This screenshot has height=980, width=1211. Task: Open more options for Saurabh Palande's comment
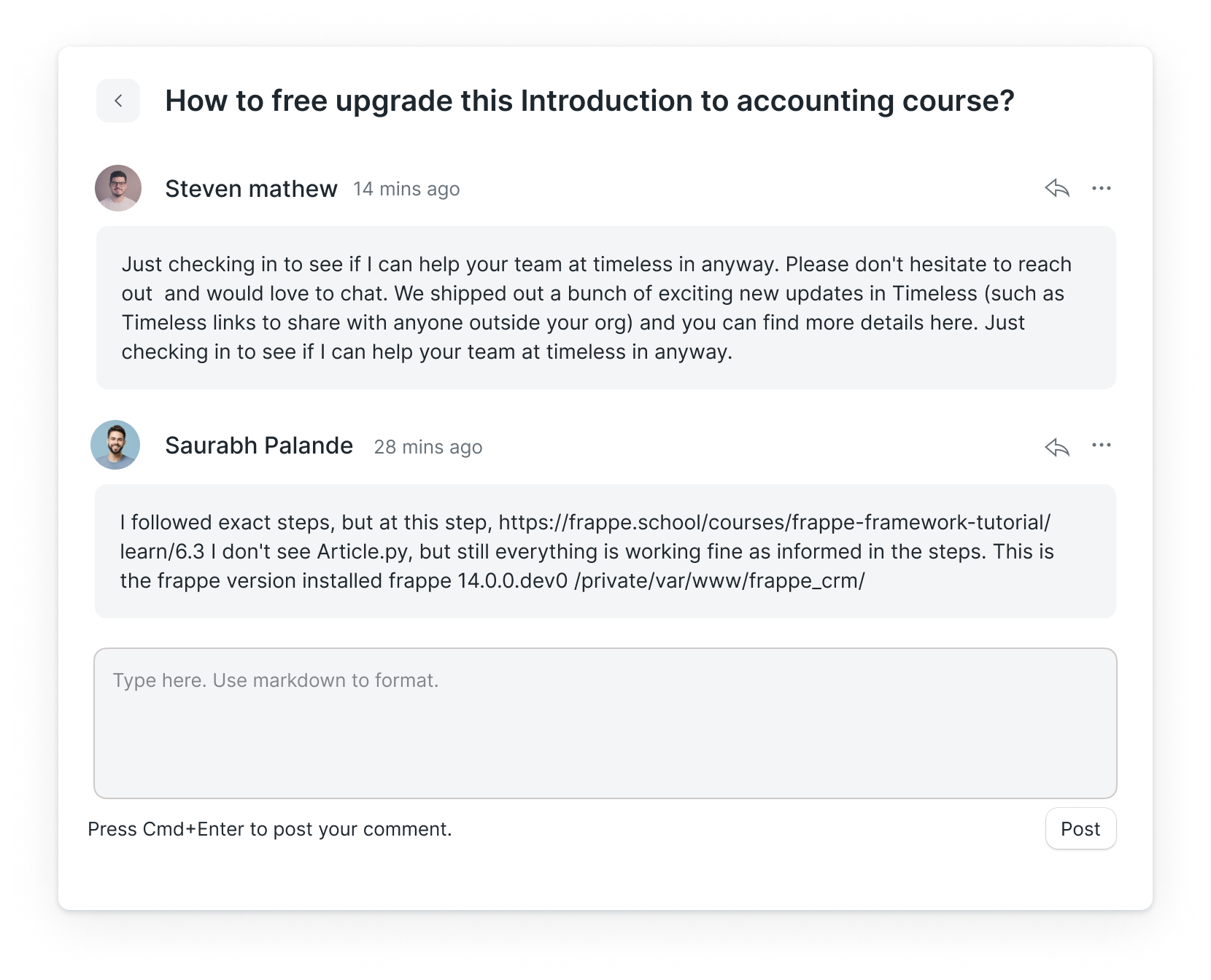point(1102,445)
